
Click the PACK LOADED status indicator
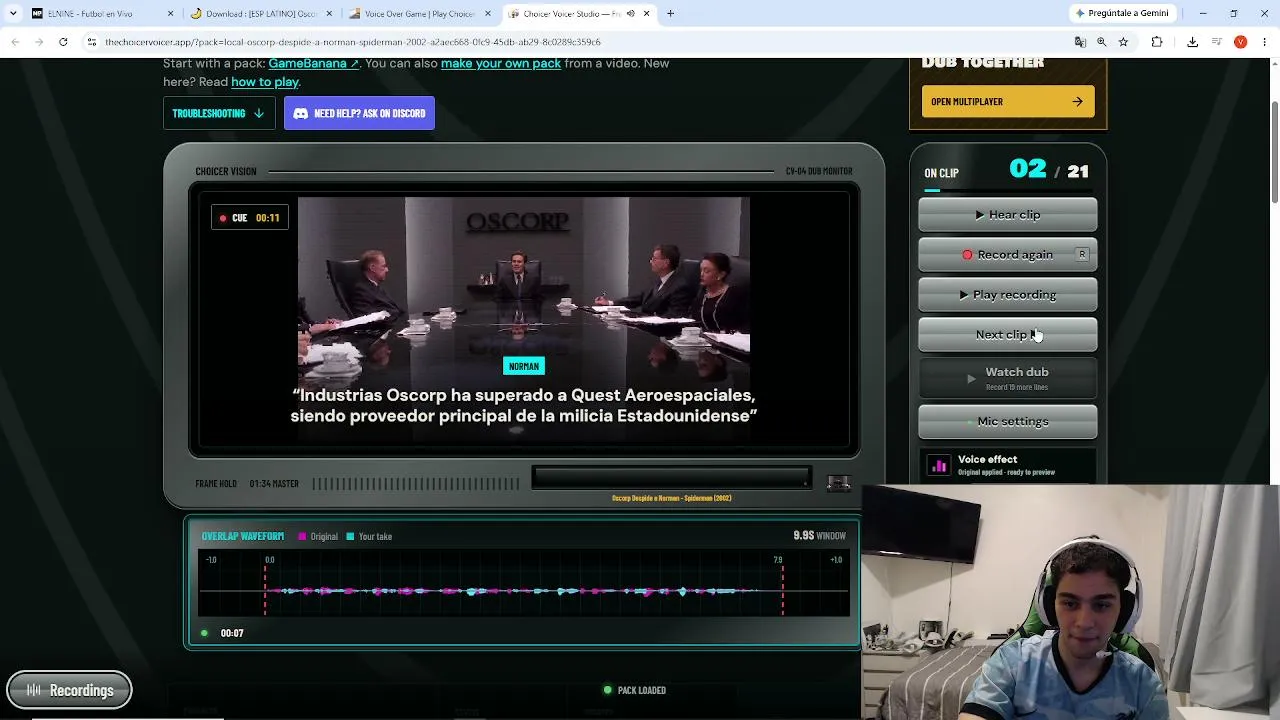pyautogui.click(x=634, y=690)
